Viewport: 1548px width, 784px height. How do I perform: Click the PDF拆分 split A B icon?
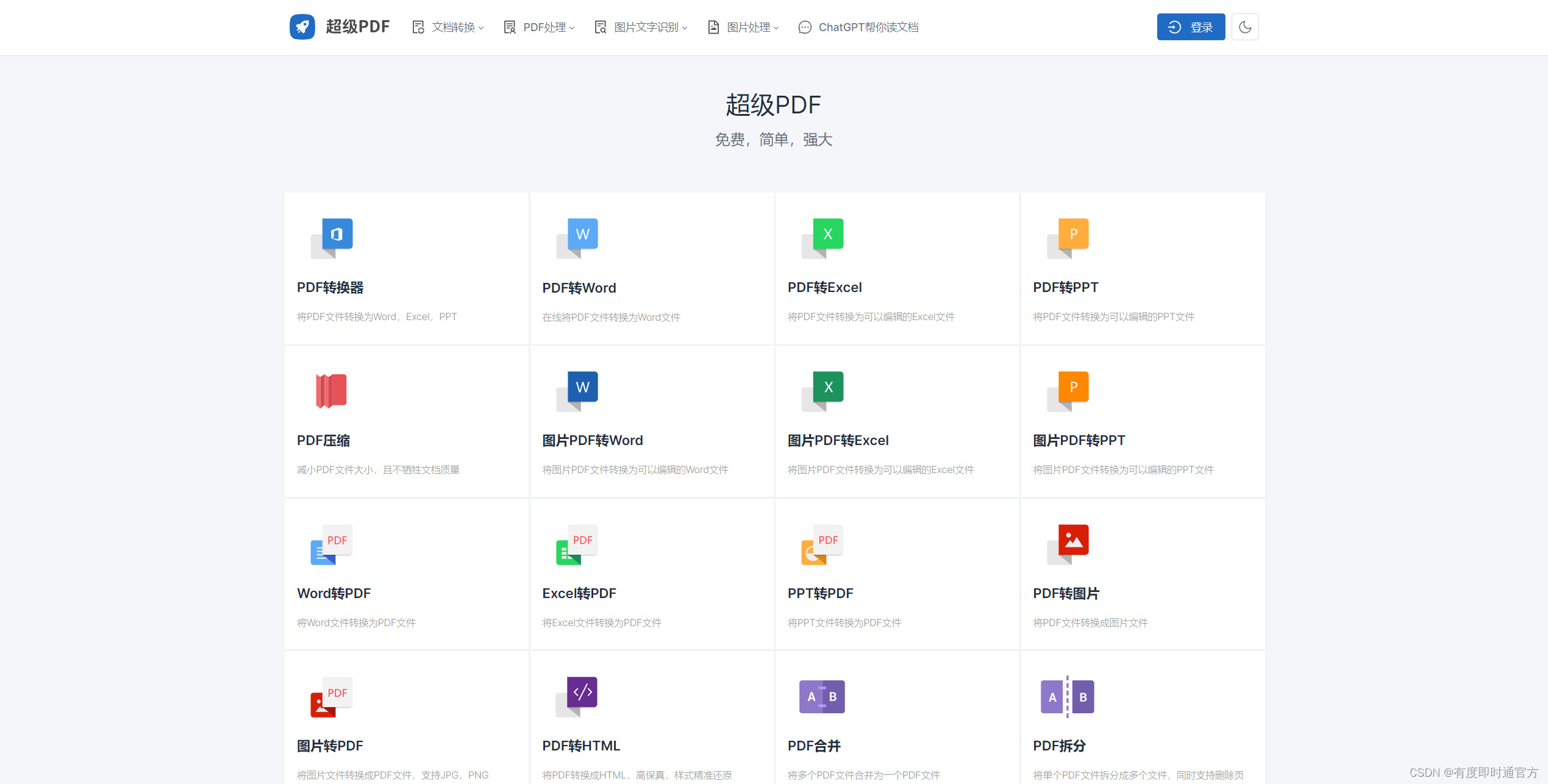1067,697
